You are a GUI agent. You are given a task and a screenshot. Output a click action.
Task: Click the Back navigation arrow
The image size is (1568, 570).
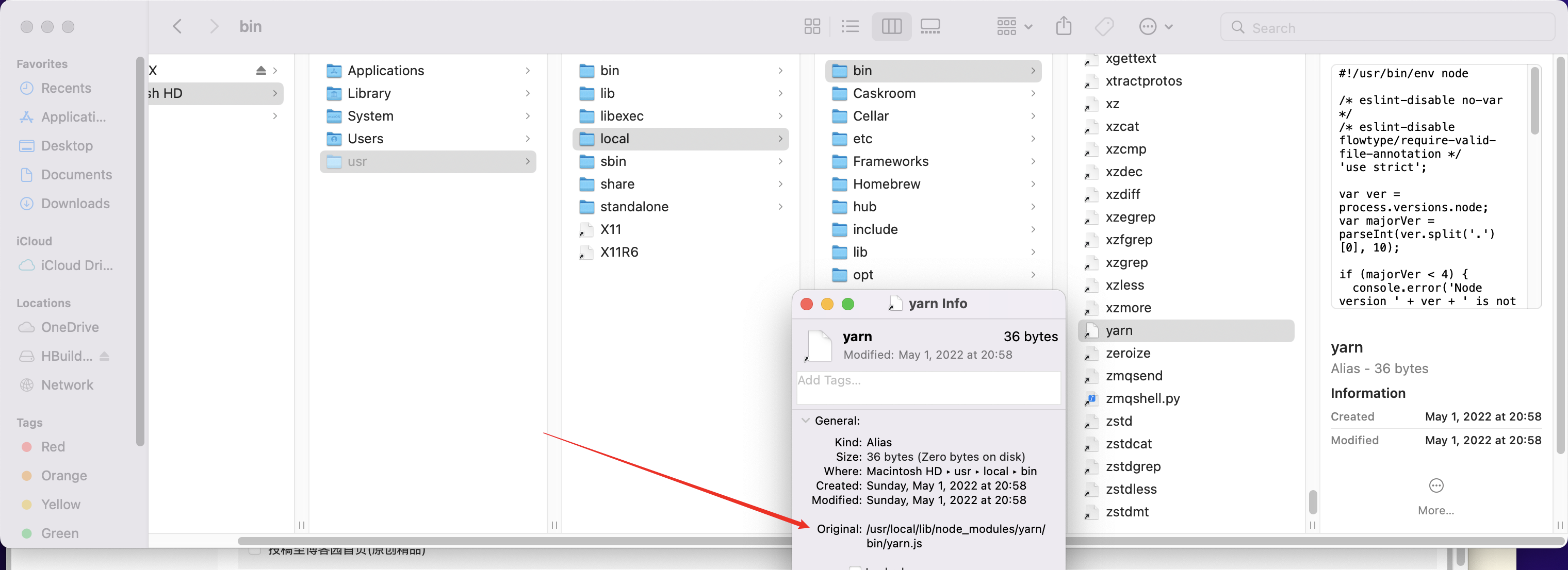tap(177, 26)
